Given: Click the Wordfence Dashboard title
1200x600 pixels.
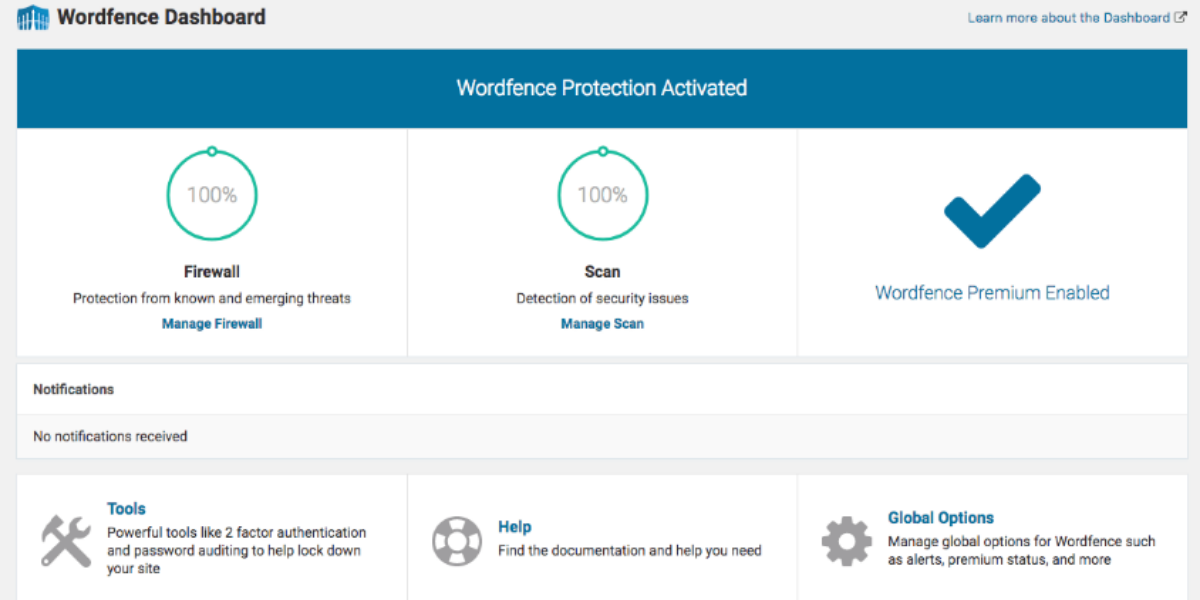Looking at the screenshot, I should tap(161, 17).
